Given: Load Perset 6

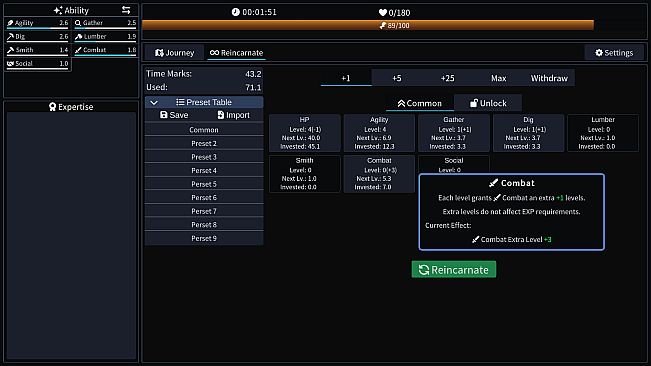Looking at the screenshot, I should (204, 198).
